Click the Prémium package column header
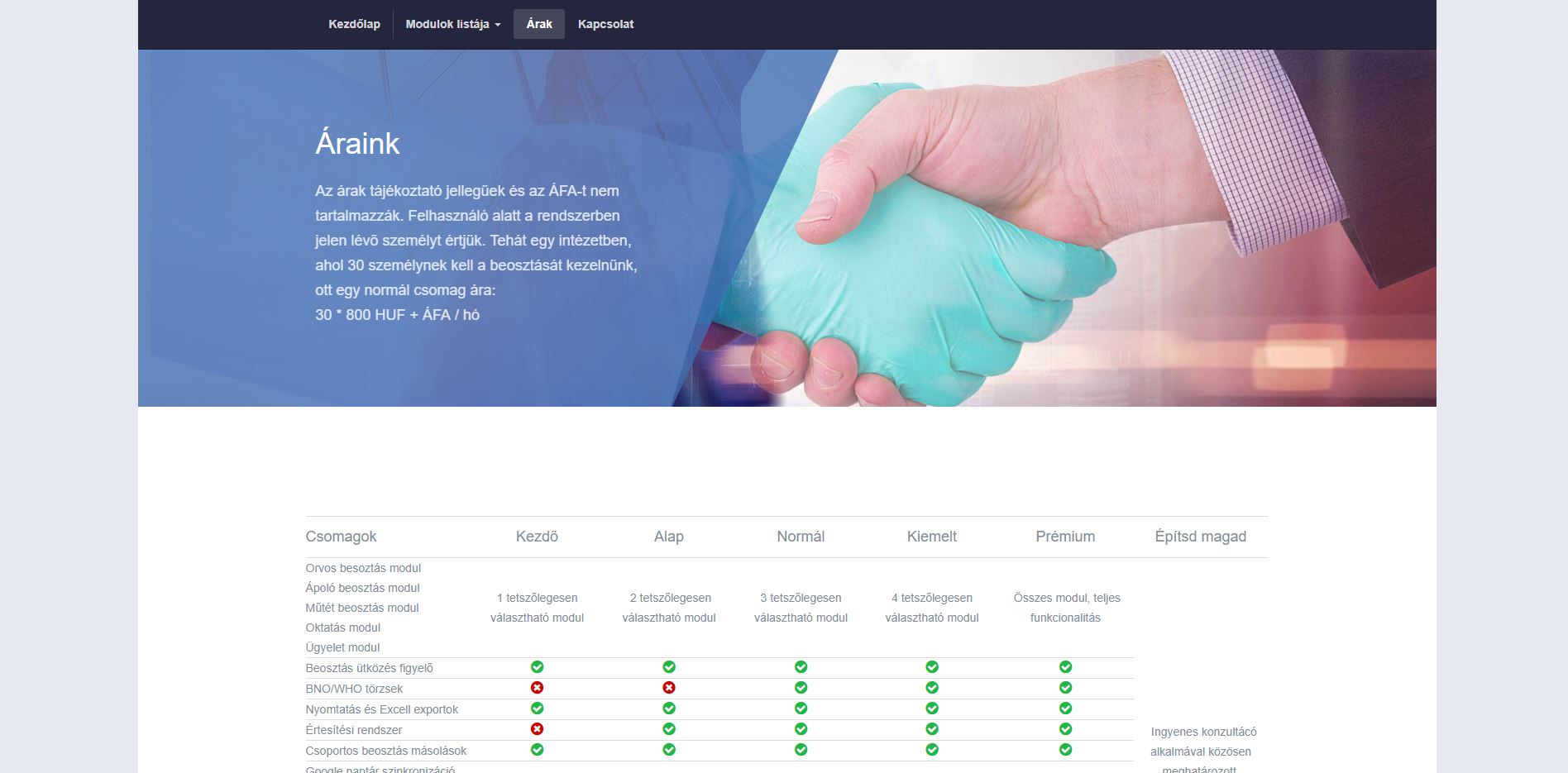Image resolution: width=1568 pixels, height=773 pixels. pos(1065,537)
